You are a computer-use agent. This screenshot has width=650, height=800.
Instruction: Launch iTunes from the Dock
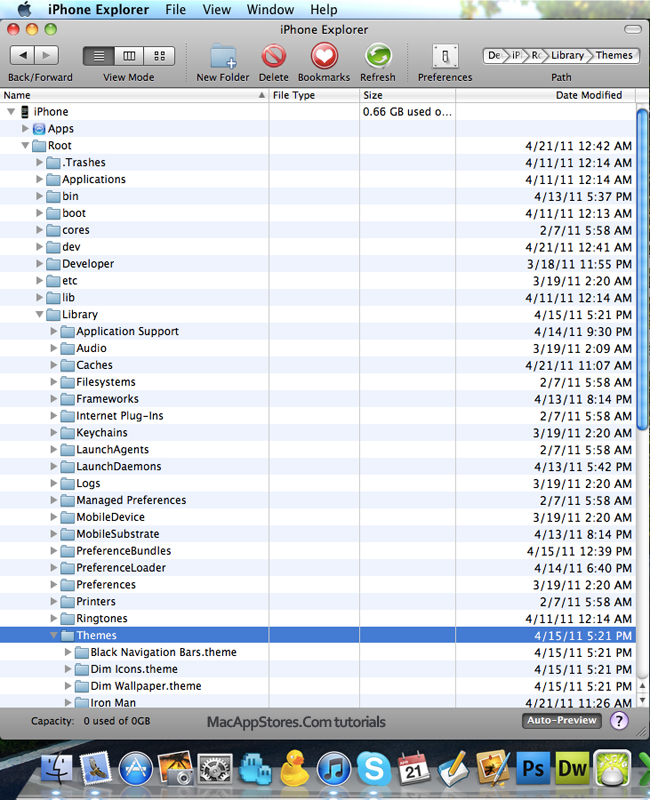click(334, 769)
